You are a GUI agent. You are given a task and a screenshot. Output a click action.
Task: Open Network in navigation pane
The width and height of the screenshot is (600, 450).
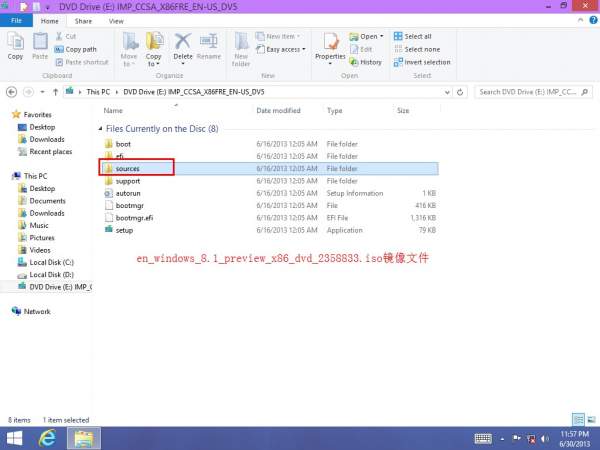click(37, 311)
